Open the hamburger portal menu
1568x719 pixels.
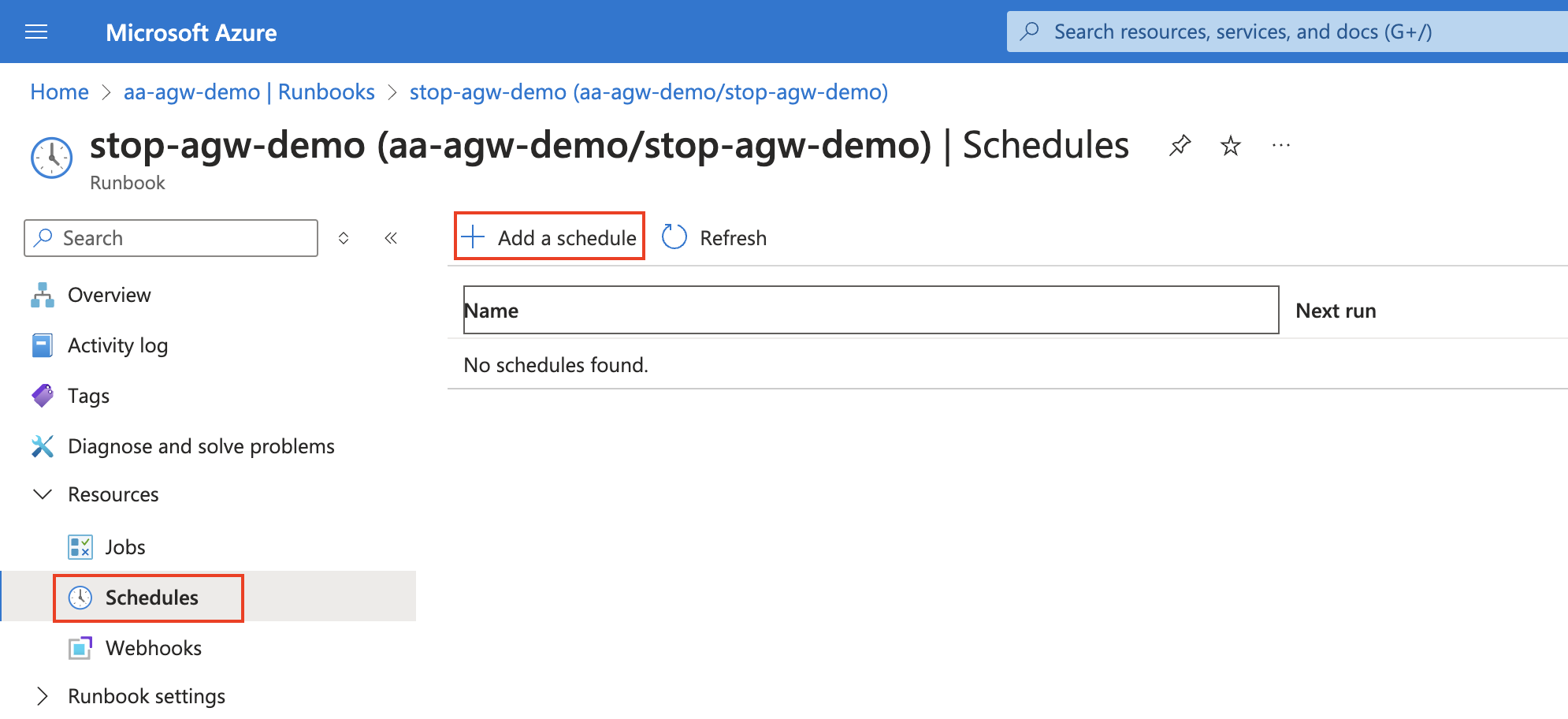36,32
